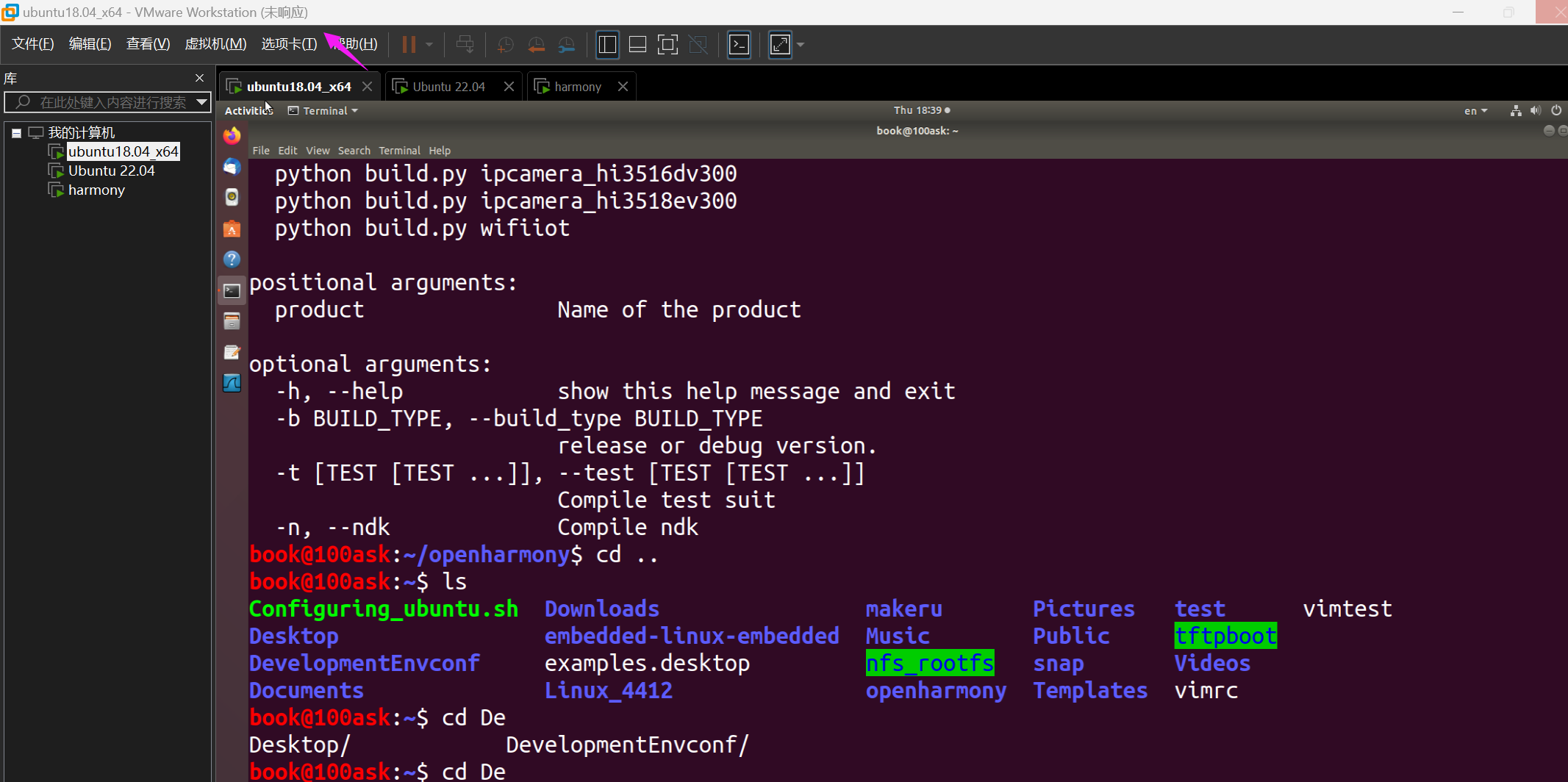Image resolution: width=1568 pixels, height=782 pixels.
Task: Launch Wireshark from the dock
Action: pos(232,383)
